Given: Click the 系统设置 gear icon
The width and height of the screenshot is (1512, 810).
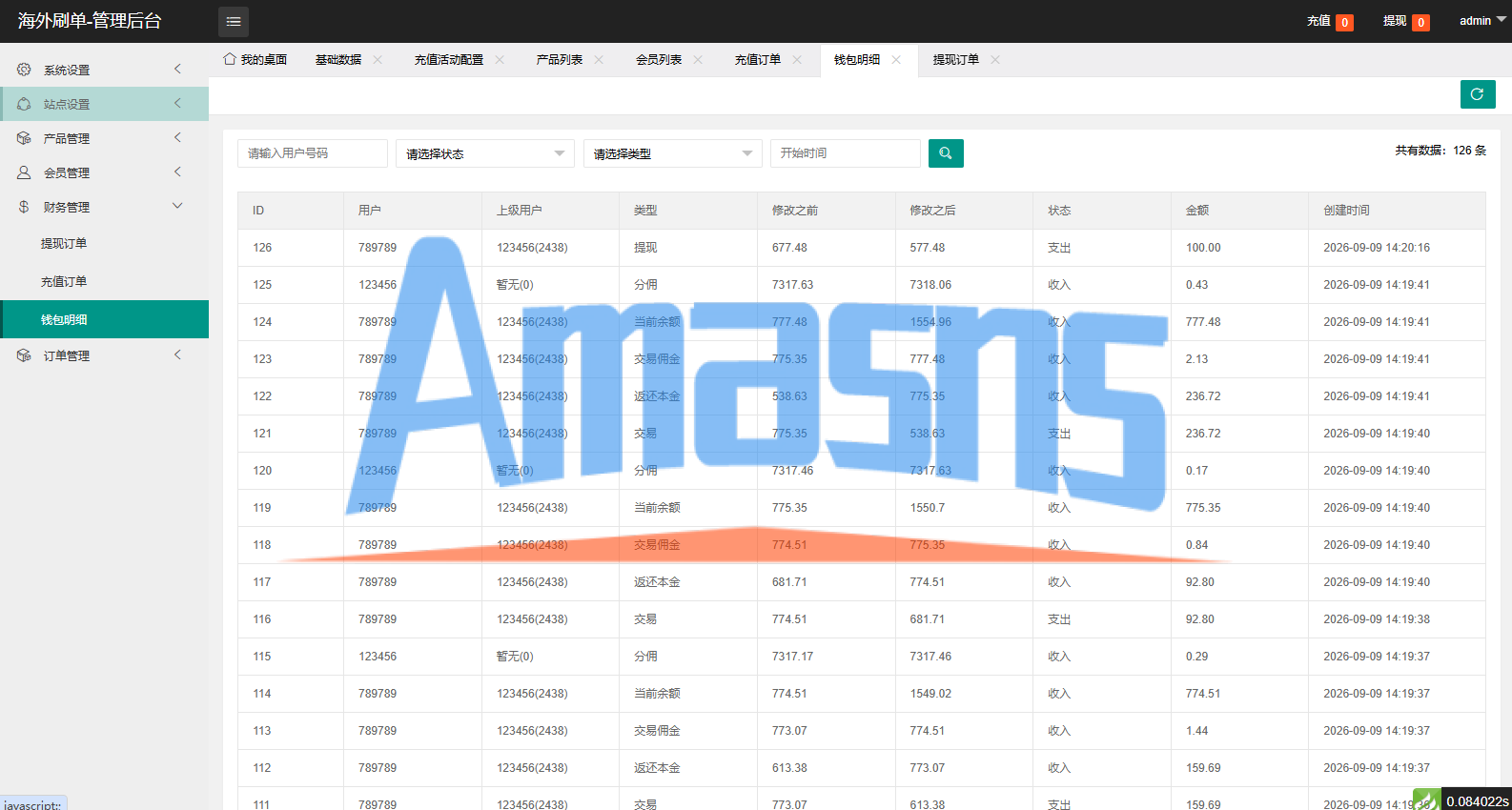Looking at the screenshot, I should point(24,70).
